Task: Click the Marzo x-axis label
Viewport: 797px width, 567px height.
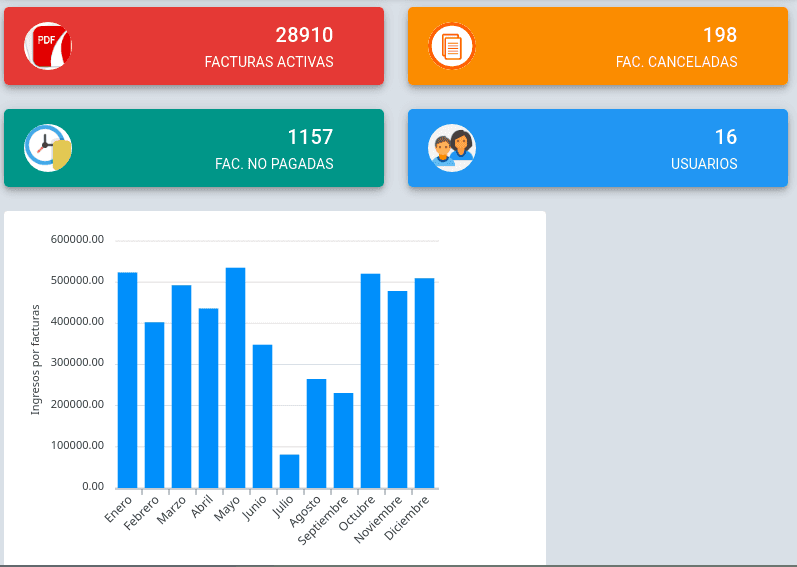Action: 171,510
